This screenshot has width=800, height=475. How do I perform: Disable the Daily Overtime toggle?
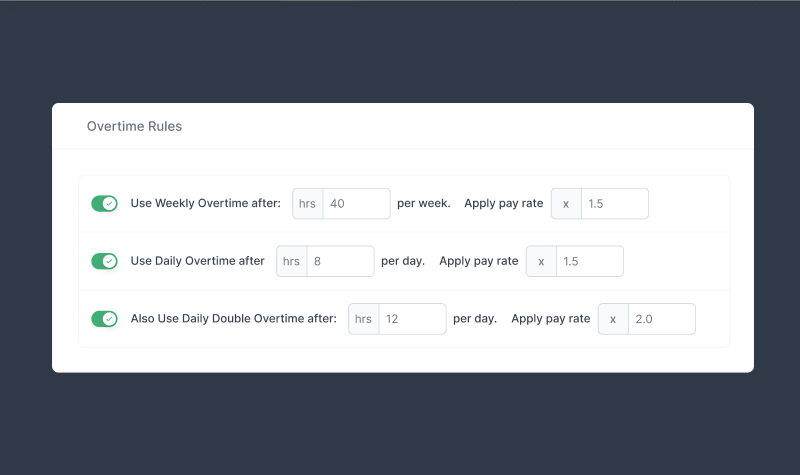pyautogui.click(x=105, y=261)
